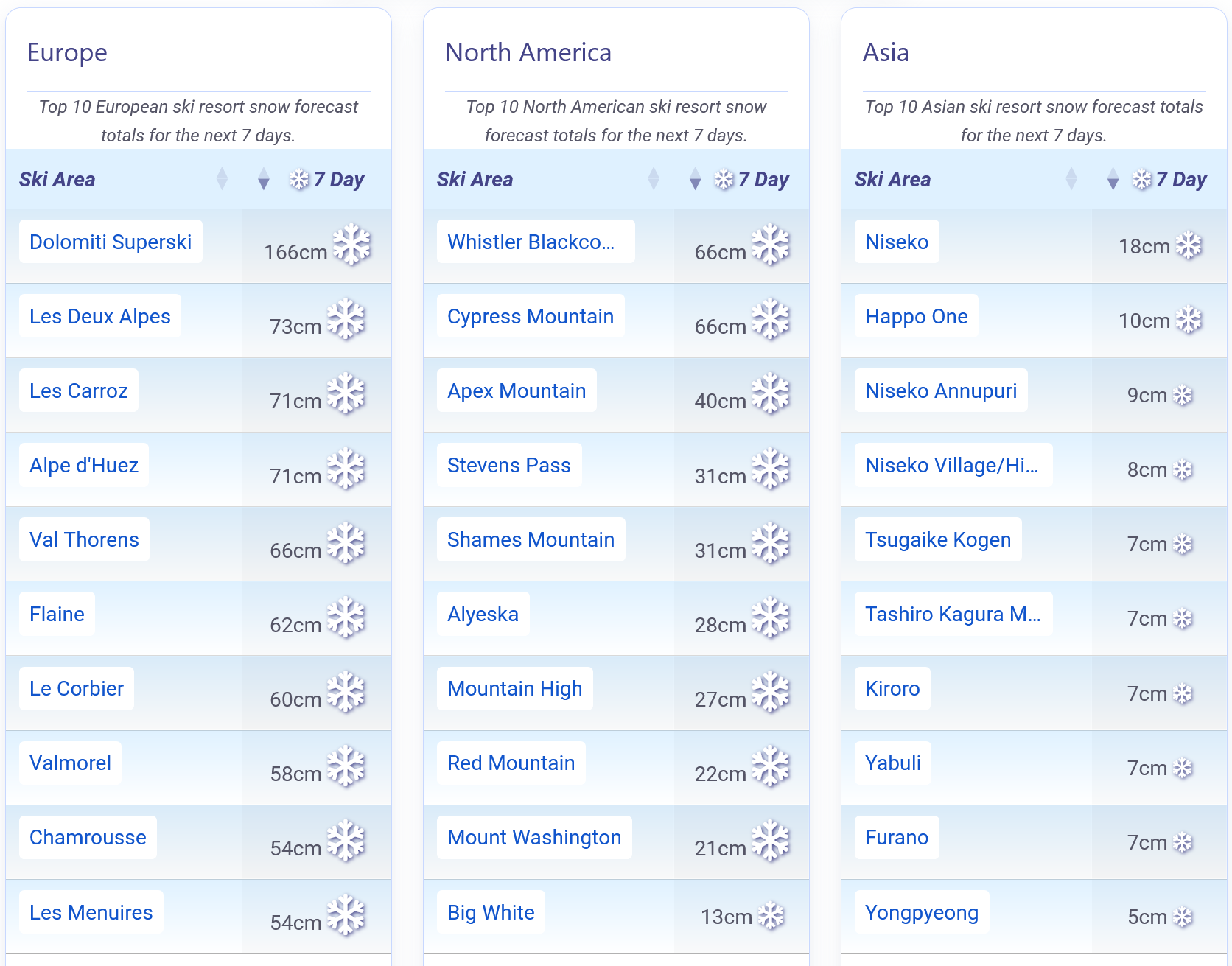Click the snowflake icon next to Niseko's 18cm
The image size is (1232, 966).
pyautogui.click(x=1189, y=245)
